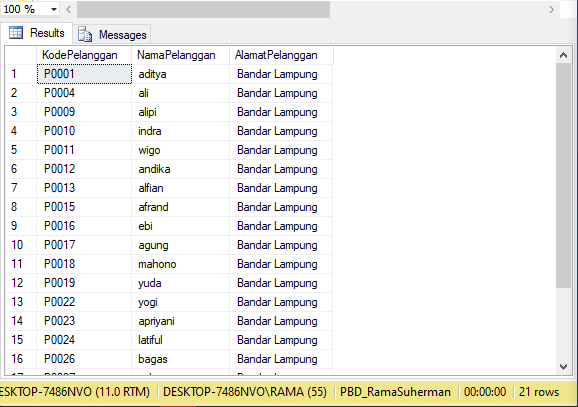
Task: Select cell P0018
Action: 84,264
